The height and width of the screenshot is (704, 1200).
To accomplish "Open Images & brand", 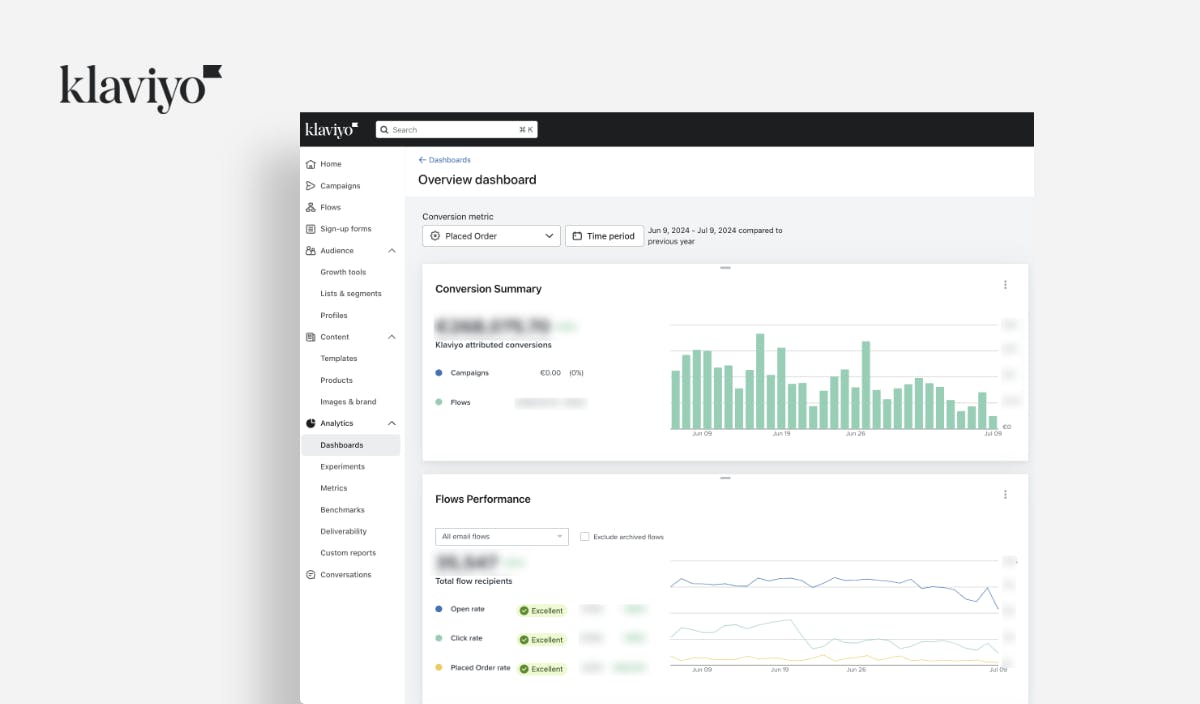I will [348, 402].
